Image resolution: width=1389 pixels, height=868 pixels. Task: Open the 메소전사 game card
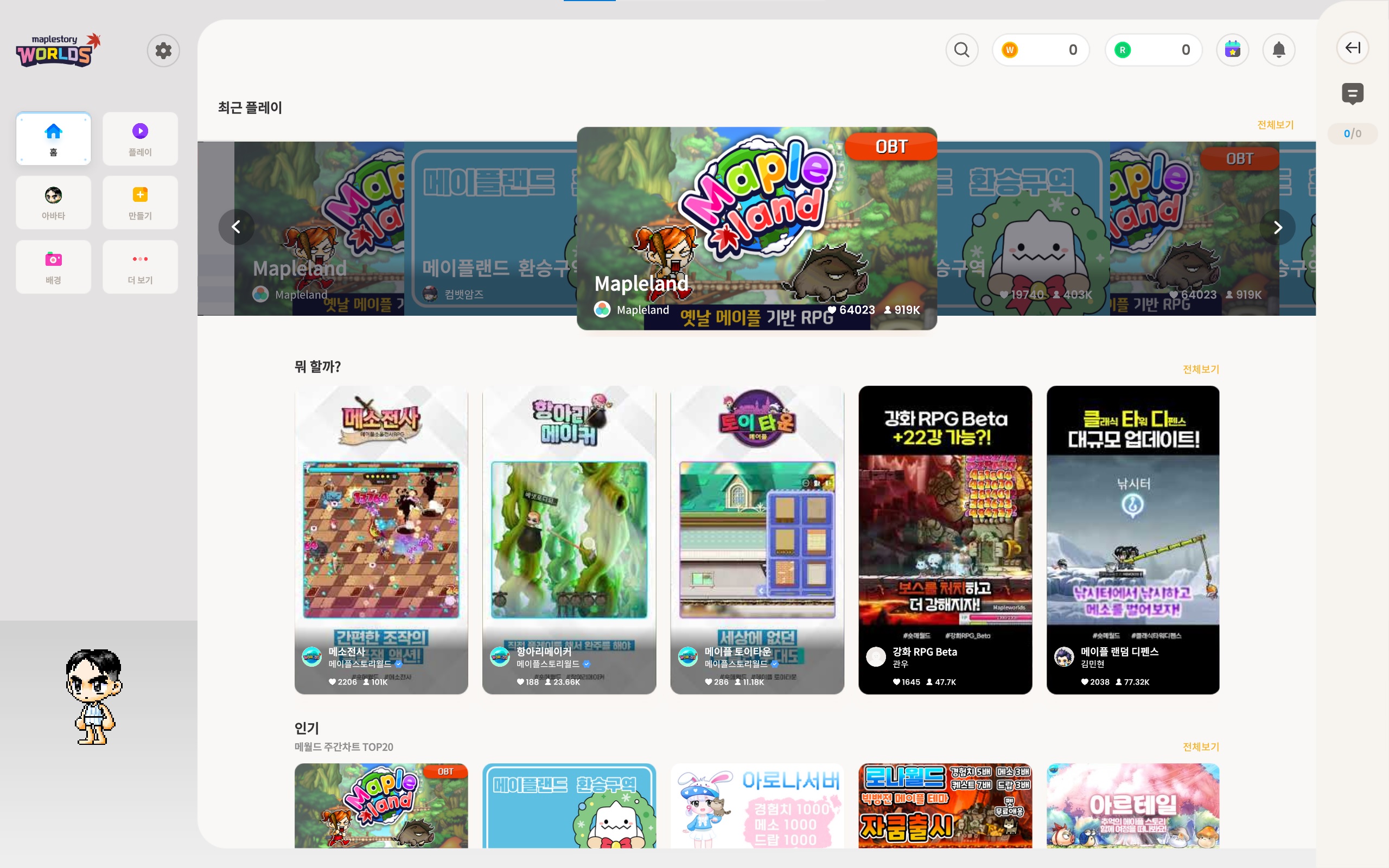tap(381, 540)
